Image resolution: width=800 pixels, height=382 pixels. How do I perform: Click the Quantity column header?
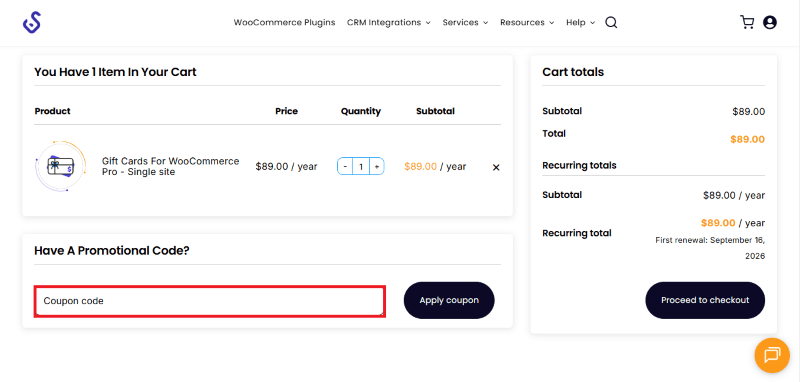361,111
